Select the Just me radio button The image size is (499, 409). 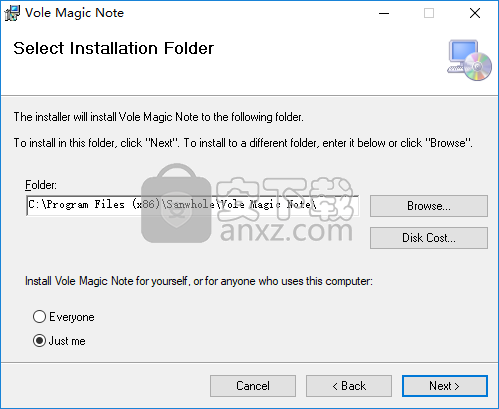point(39,341)
